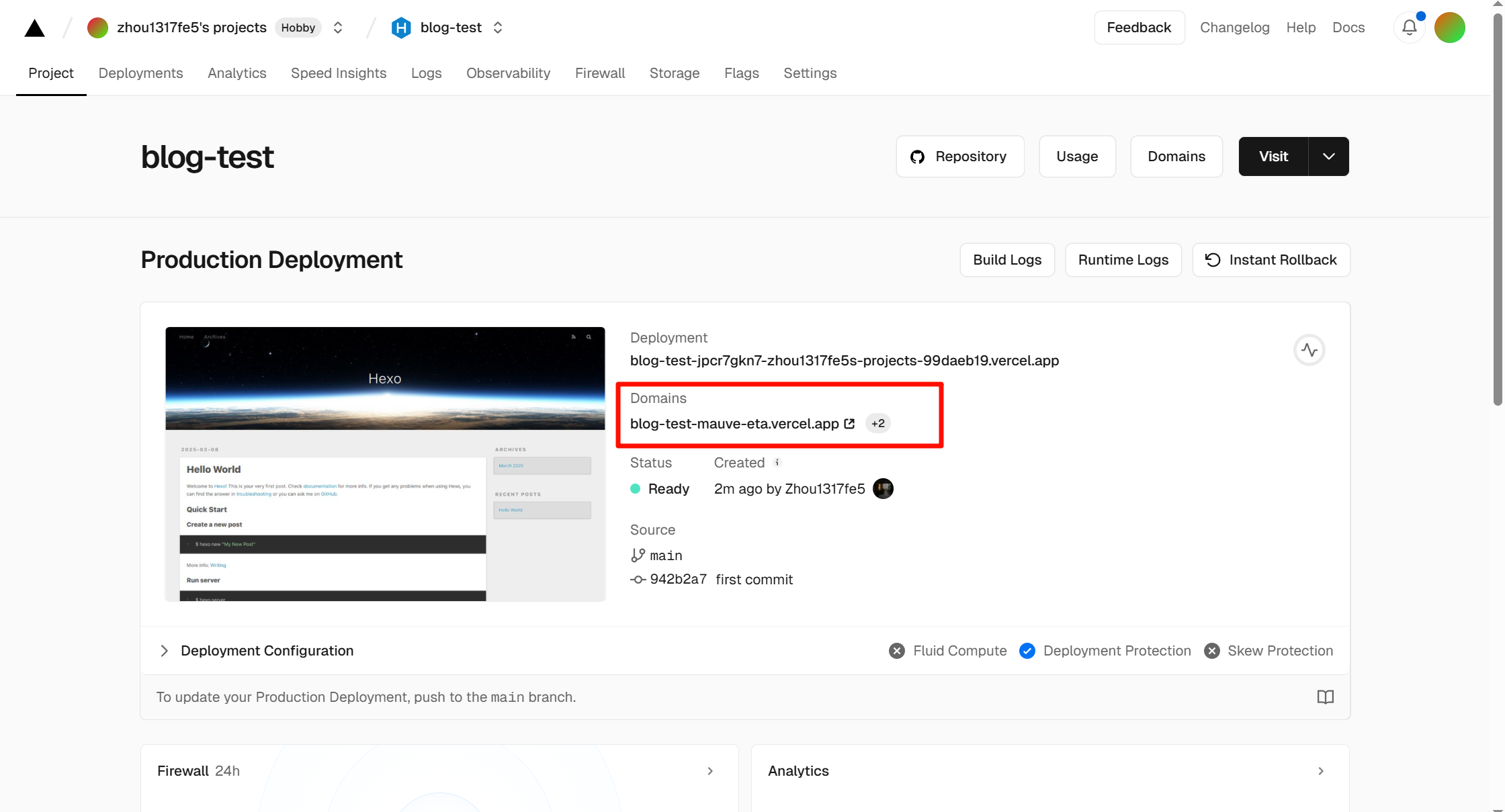Open Runtime Logs
Image resolution: width=1505 pixels, height=812 pixels.
click(1123, 260)
